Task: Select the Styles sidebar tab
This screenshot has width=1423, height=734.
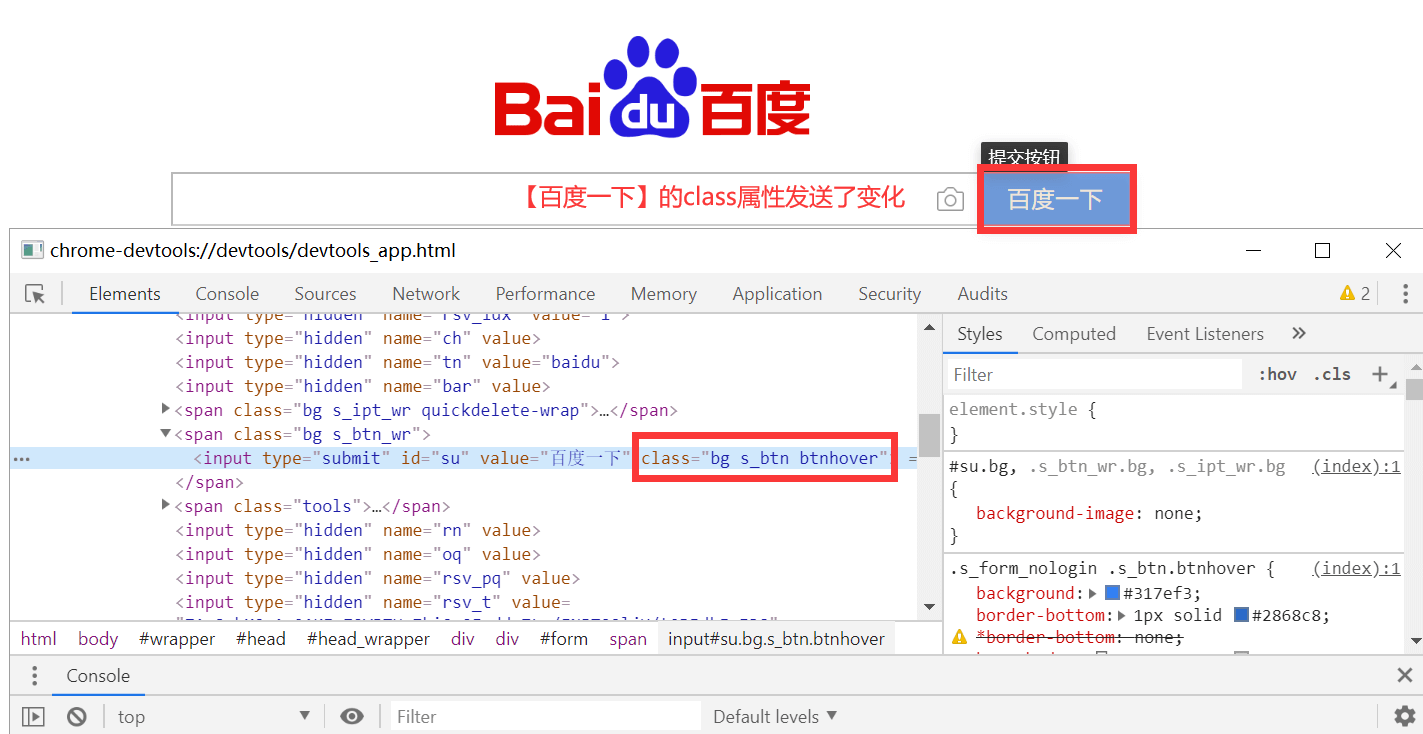Action: point(980,334)
